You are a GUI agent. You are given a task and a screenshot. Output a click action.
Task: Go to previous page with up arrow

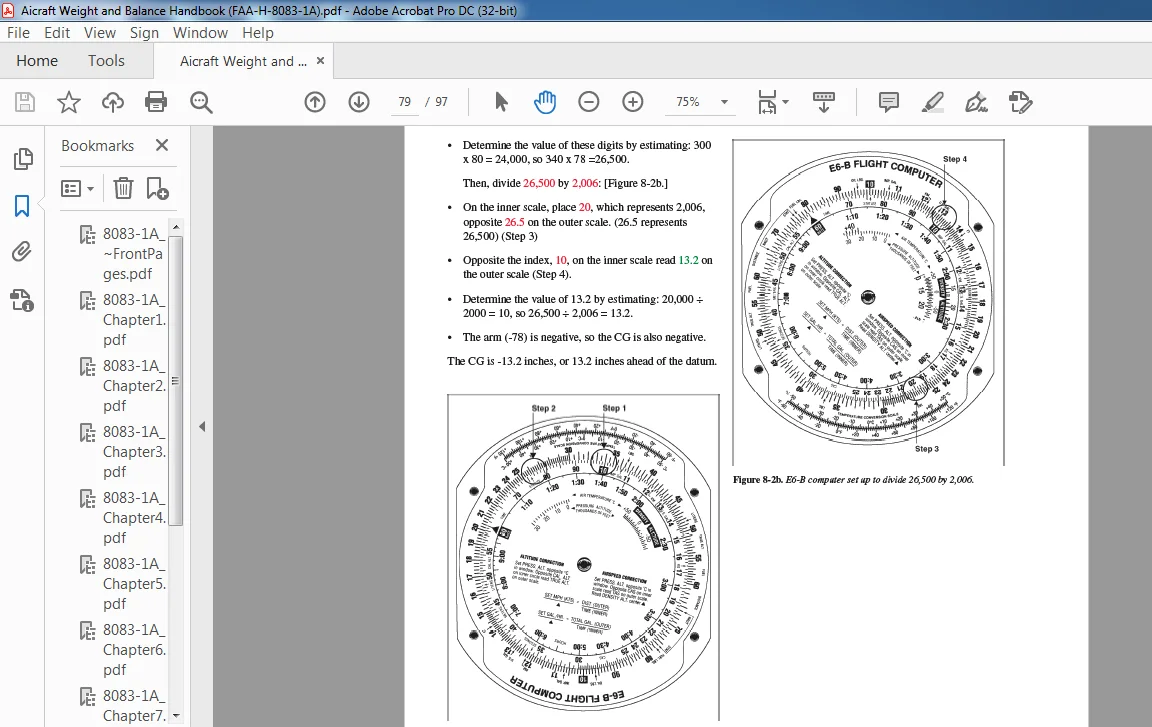(x=315, y=102)
